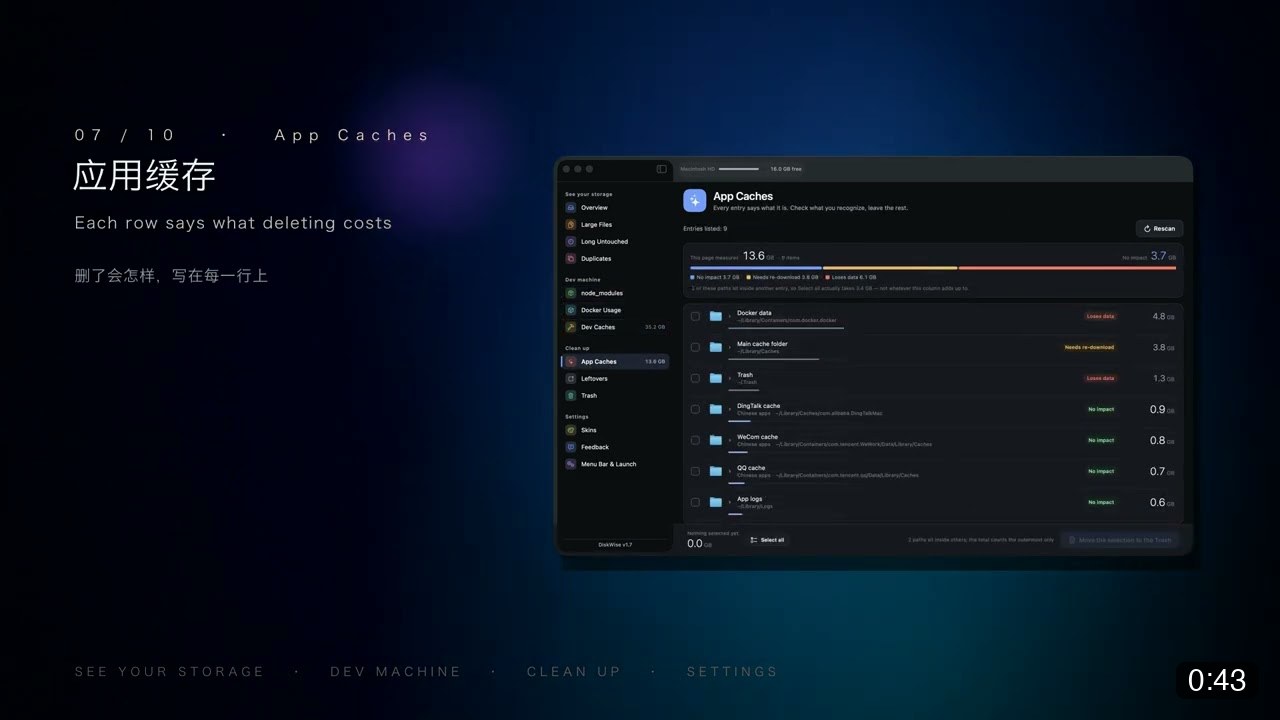This screenshot has width=1280, height=720.
Task: Open the Long Untouched icon in sidebar
Action: click(571, 241)
